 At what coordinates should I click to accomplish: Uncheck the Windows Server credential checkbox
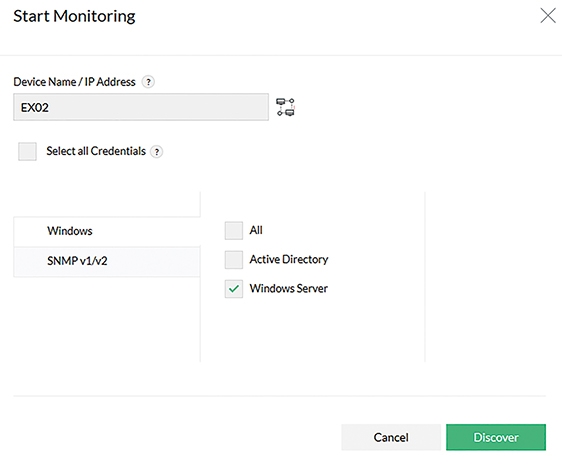coord(234,289)
